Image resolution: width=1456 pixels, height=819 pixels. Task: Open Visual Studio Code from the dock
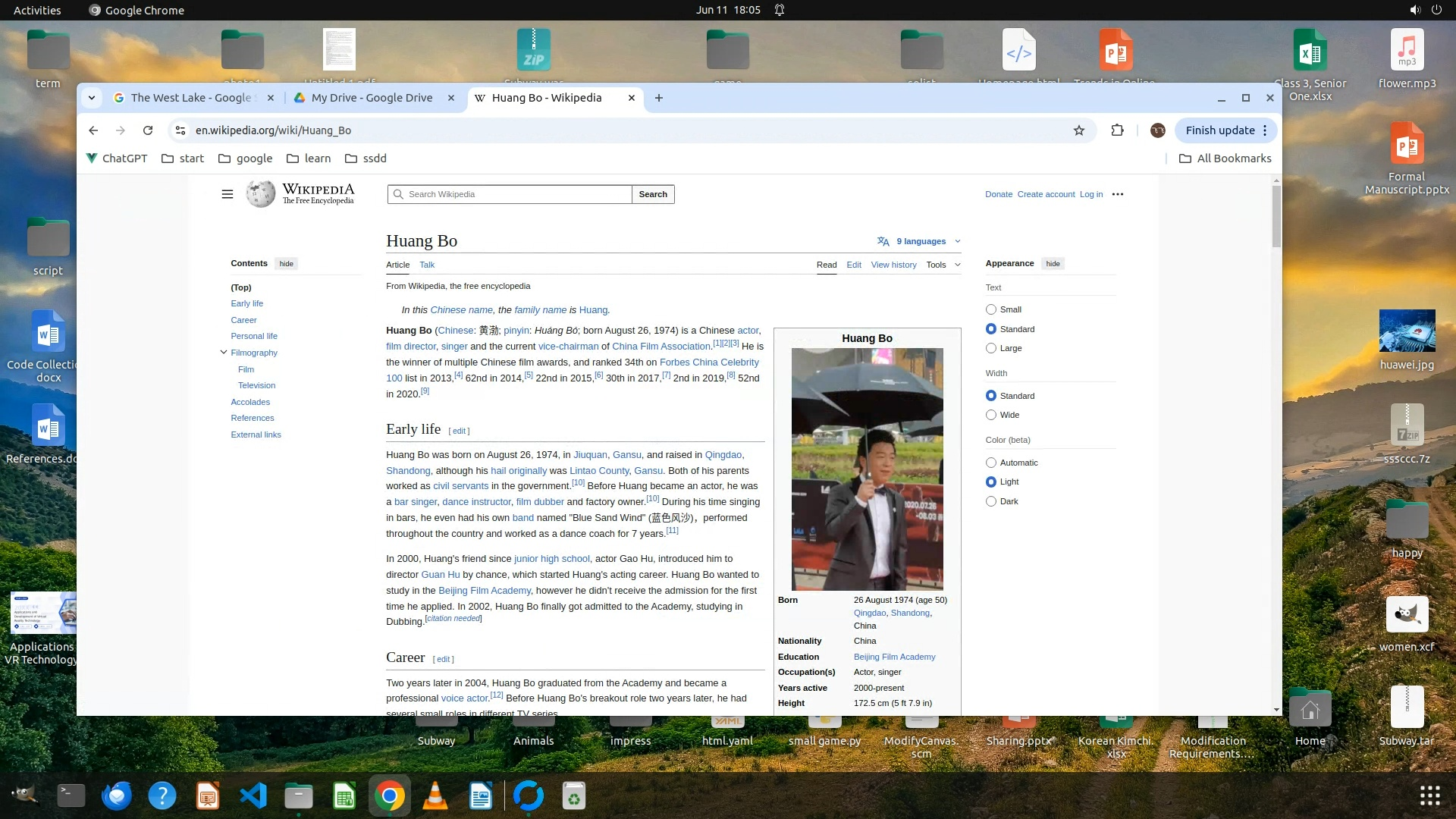[253, 796]
